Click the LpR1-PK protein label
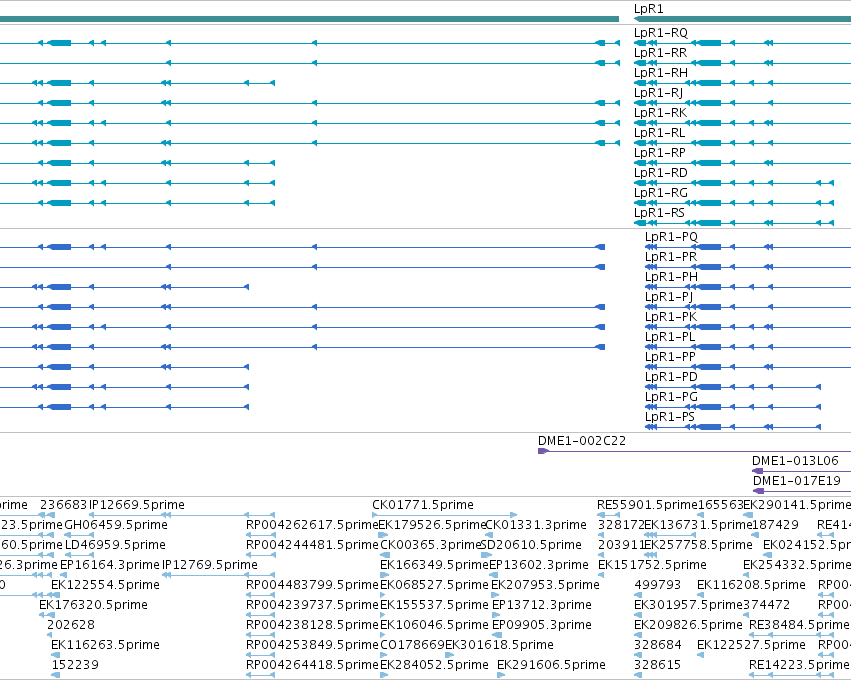 (671, 317)
